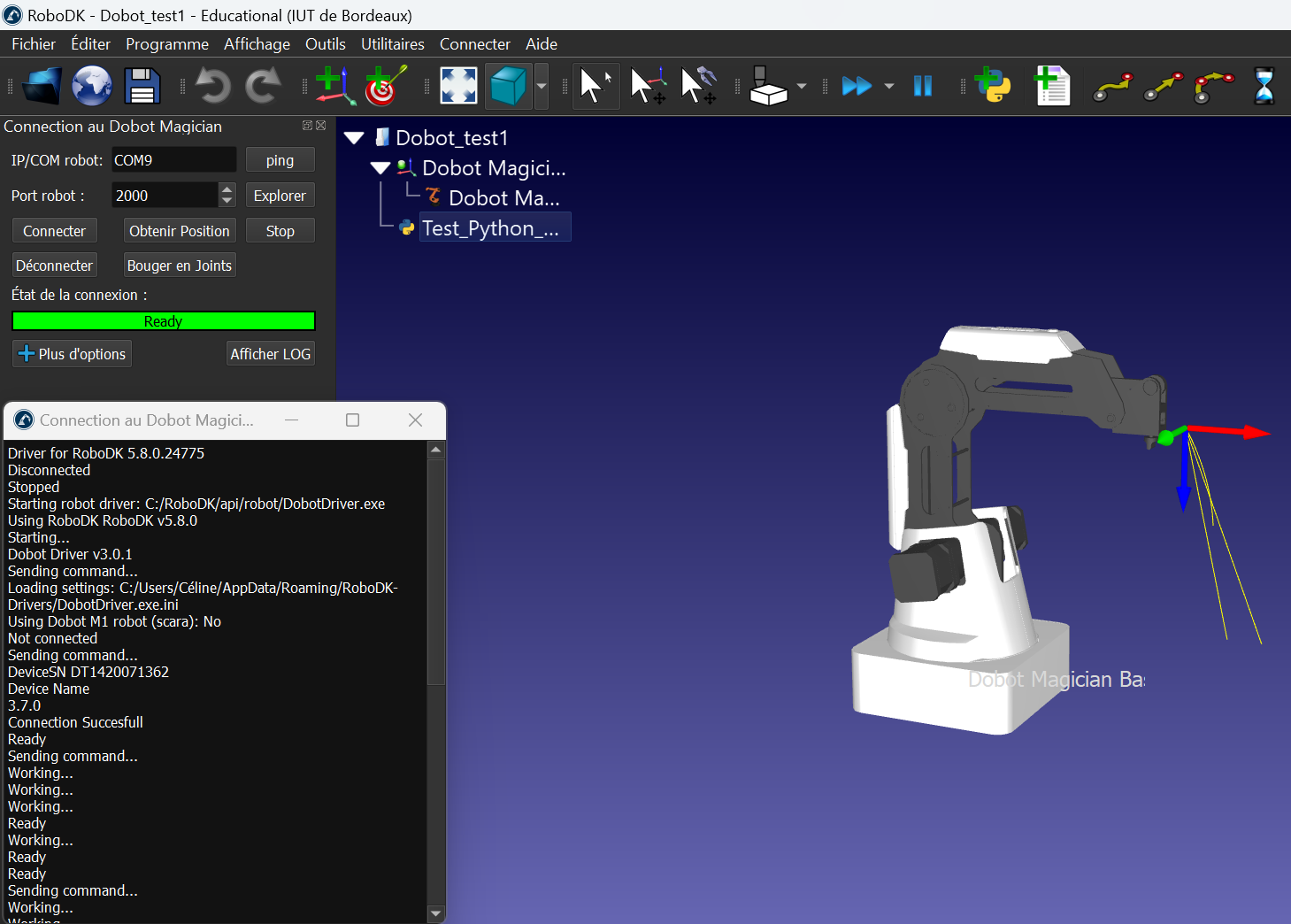Add a Python program using the toolbar icon
Image resolution: width=1291 pixels, height=924 pixels.
[993, 87]
